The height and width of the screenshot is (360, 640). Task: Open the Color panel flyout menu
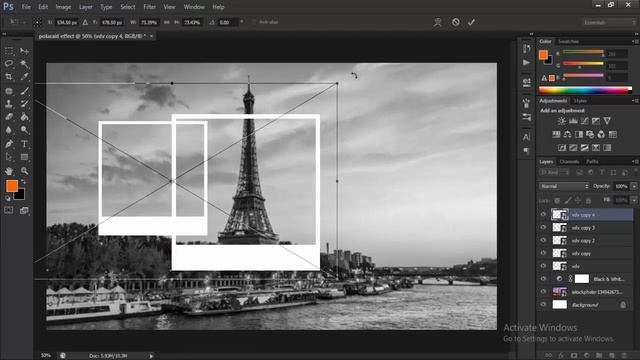coord(635,42)
